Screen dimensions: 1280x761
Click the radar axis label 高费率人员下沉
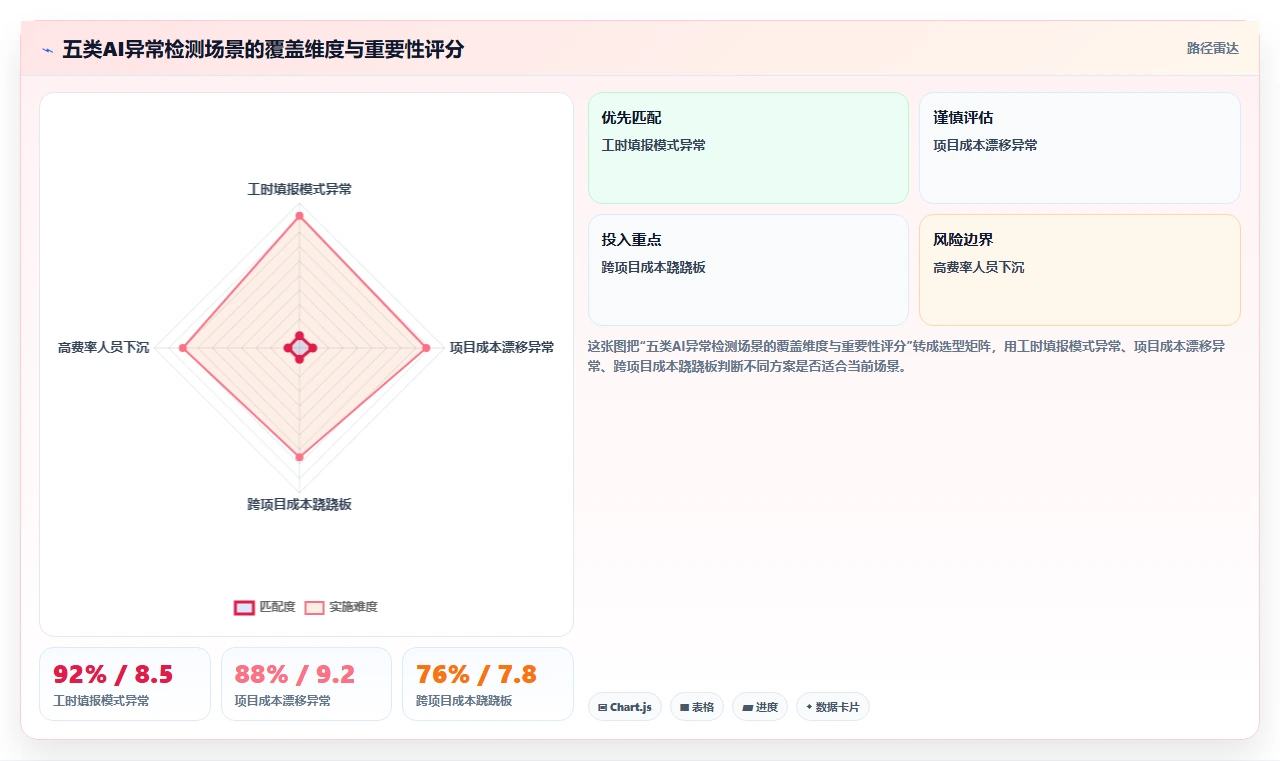click(103, 347)
